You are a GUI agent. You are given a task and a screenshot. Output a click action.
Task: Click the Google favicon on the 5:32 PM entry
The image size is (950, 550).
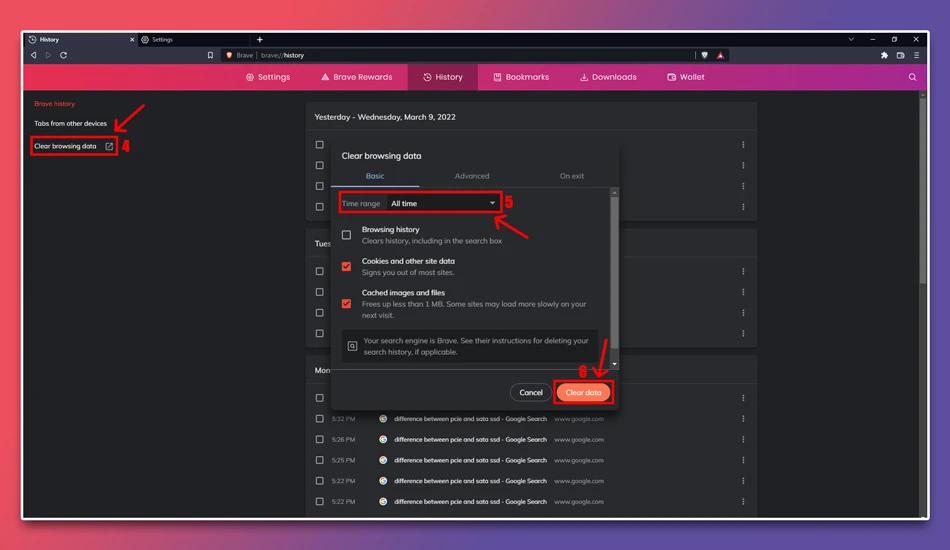(383, 419)
